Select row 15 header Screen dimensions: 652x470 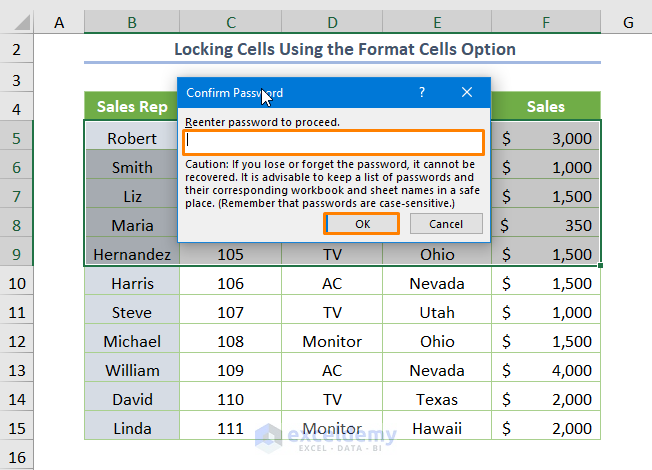(17, 428)
